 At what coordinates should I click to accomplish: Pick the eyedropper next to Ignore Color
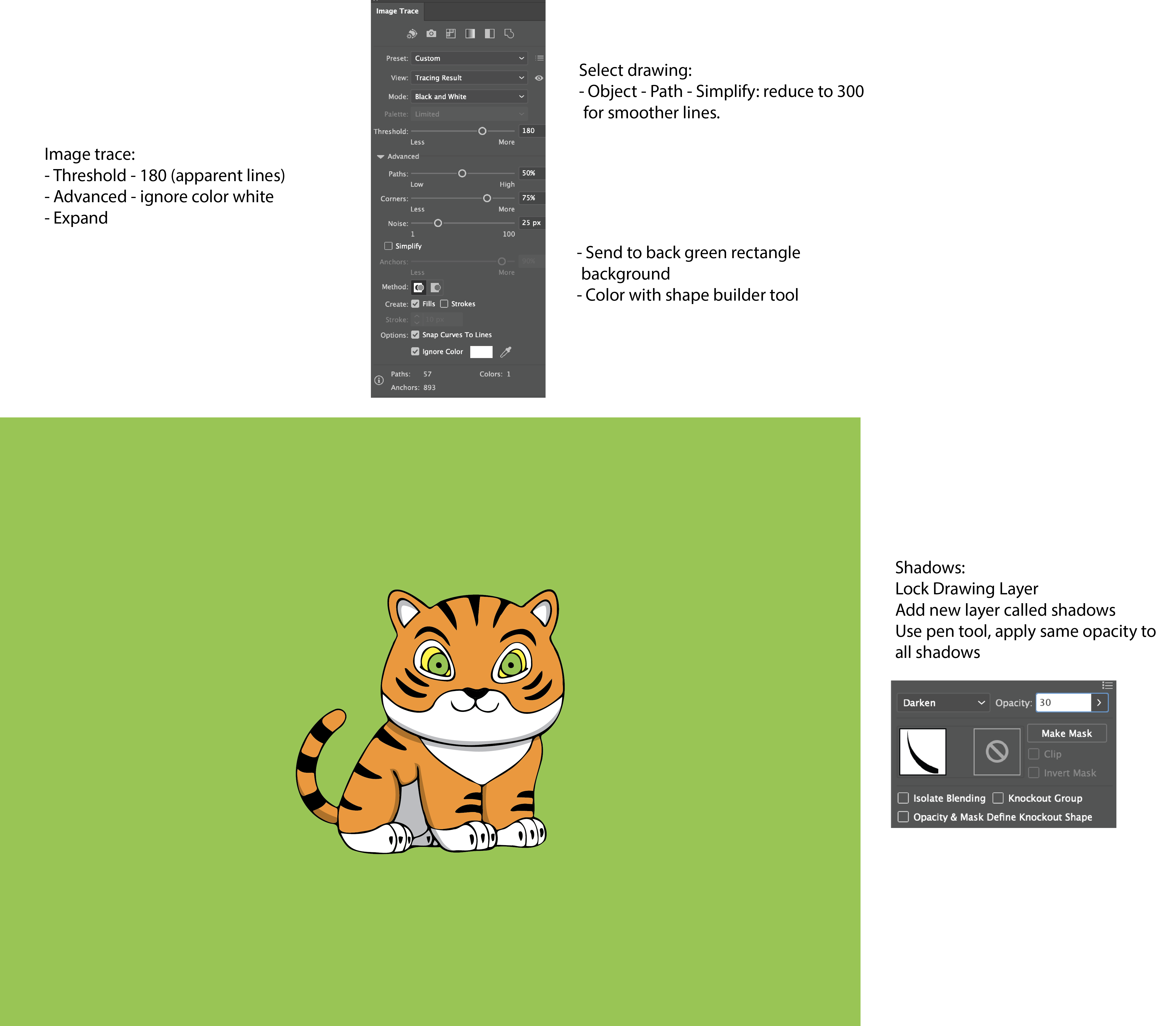coord(506,352)
